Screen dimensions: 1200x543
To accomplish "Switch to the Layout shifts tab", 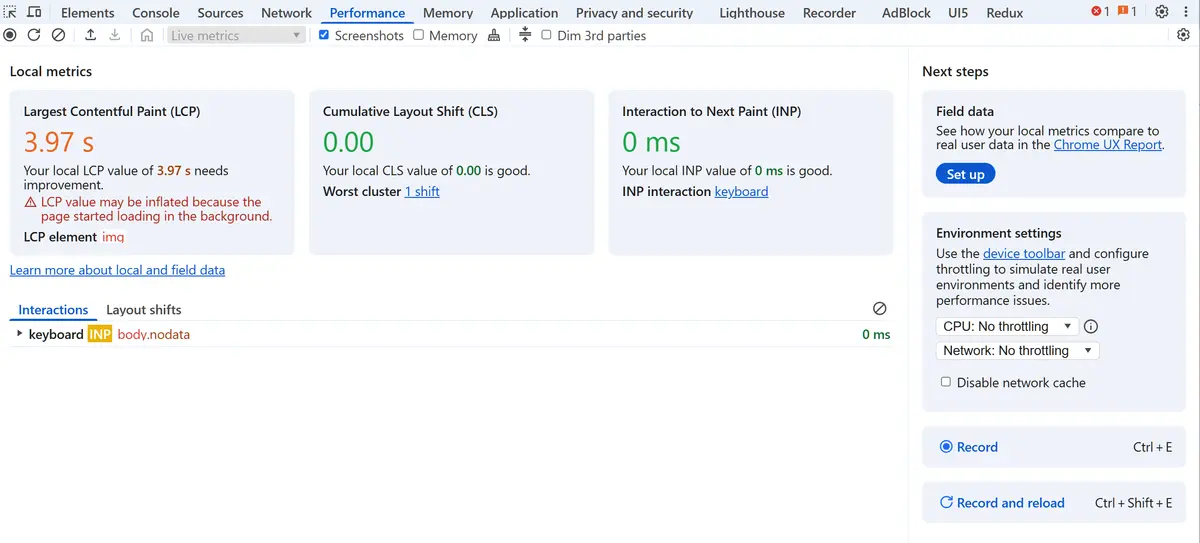I will tap(144, 310).
